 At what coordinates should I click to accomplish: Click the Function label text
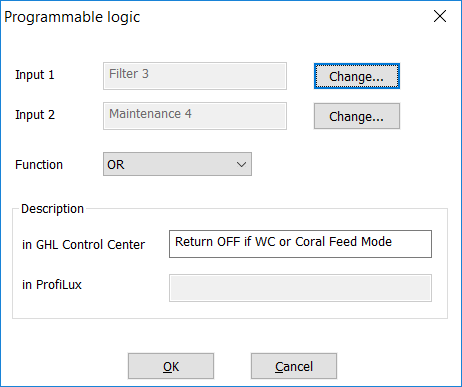pos(39,165)
